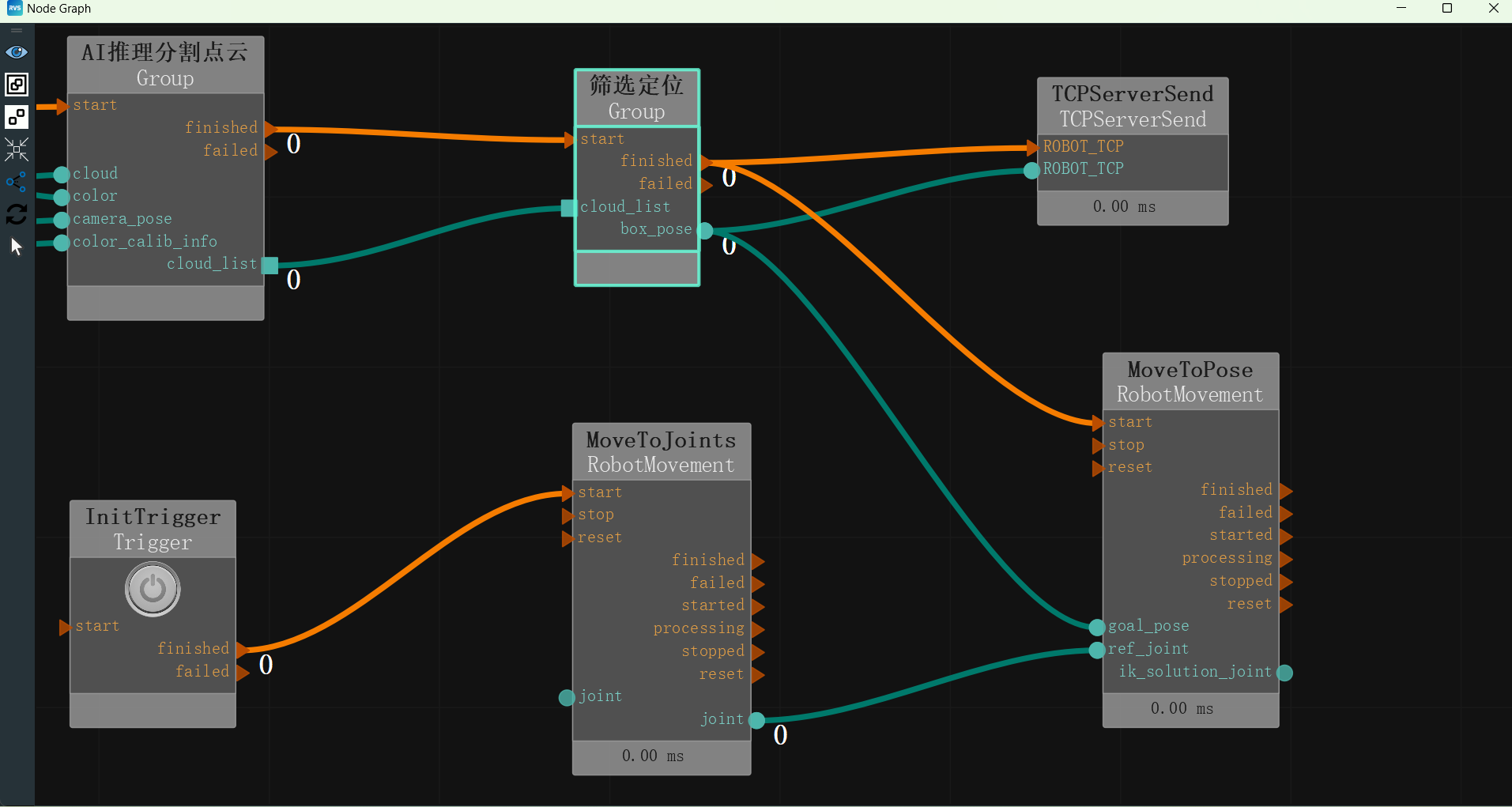Click stop input port of MoveToPose
This screenshot has width=1512, height=807.
(x=1097, y=446)
